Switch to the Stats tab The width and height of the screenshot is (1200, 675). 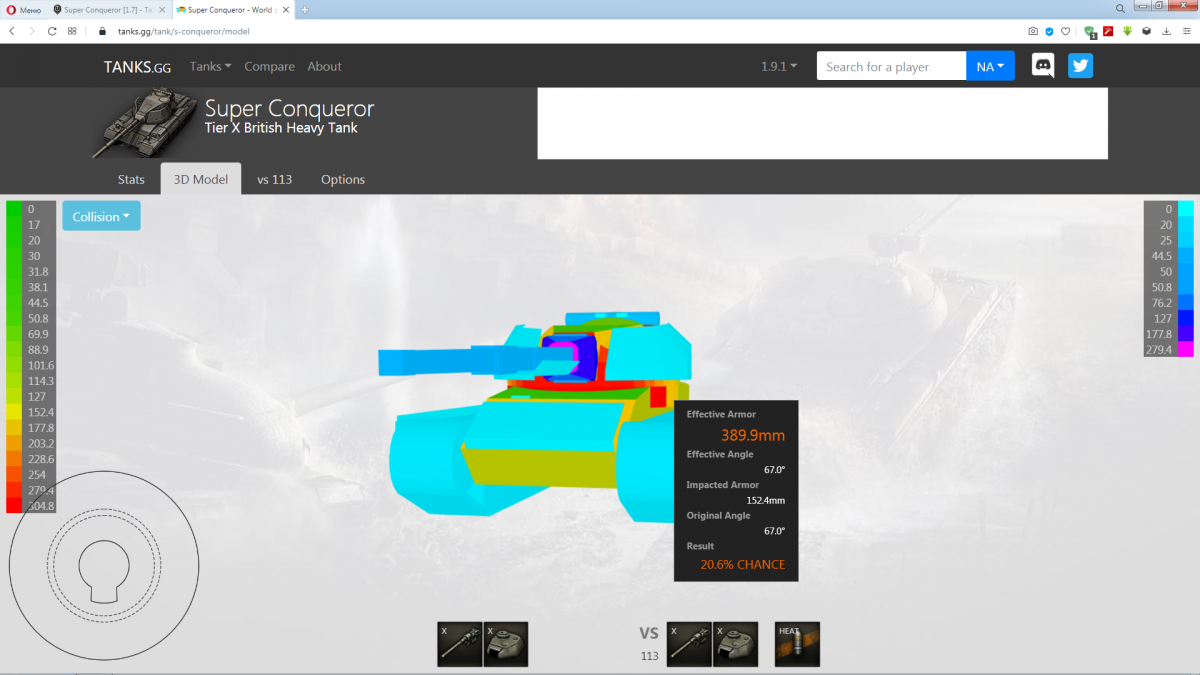(x=131, y=179)
